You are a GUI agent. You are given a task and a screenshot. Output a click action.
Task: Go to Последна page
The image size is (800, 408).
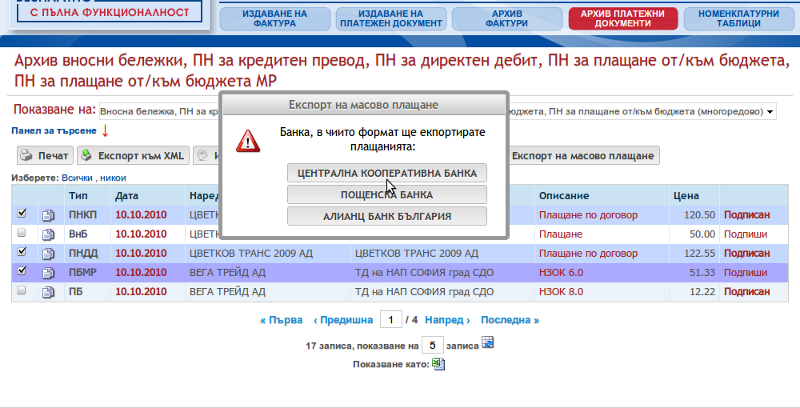click(510, 320)
